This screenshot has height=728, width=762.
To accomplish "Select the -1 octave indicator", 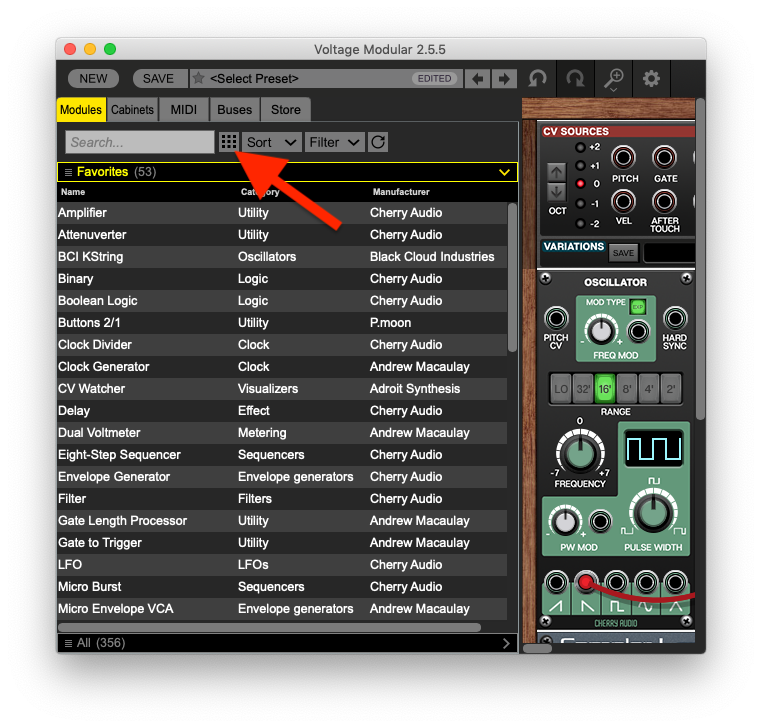I will click(580, 204).
